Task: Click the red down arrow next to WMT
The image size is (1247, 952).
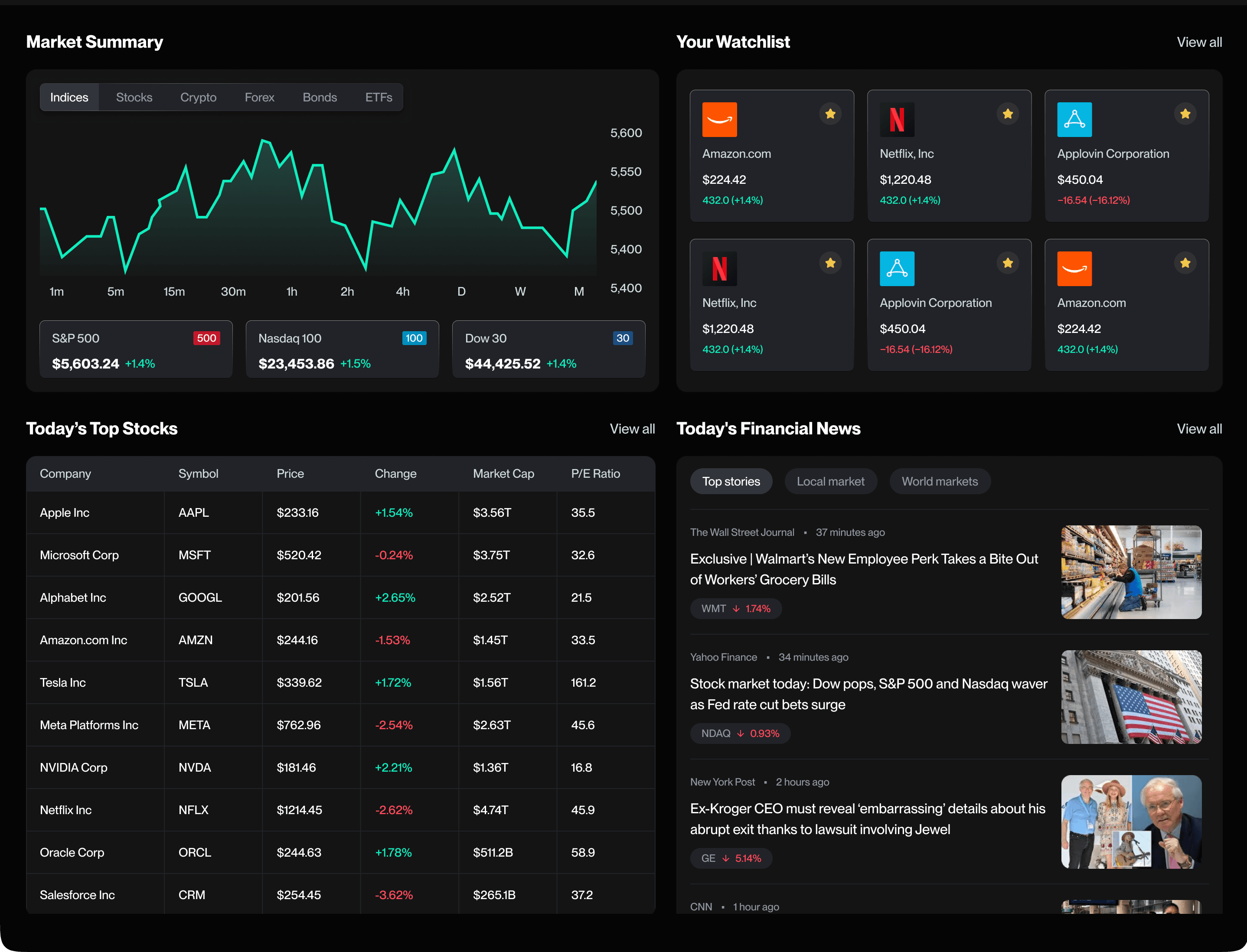Action: point(736,609)
